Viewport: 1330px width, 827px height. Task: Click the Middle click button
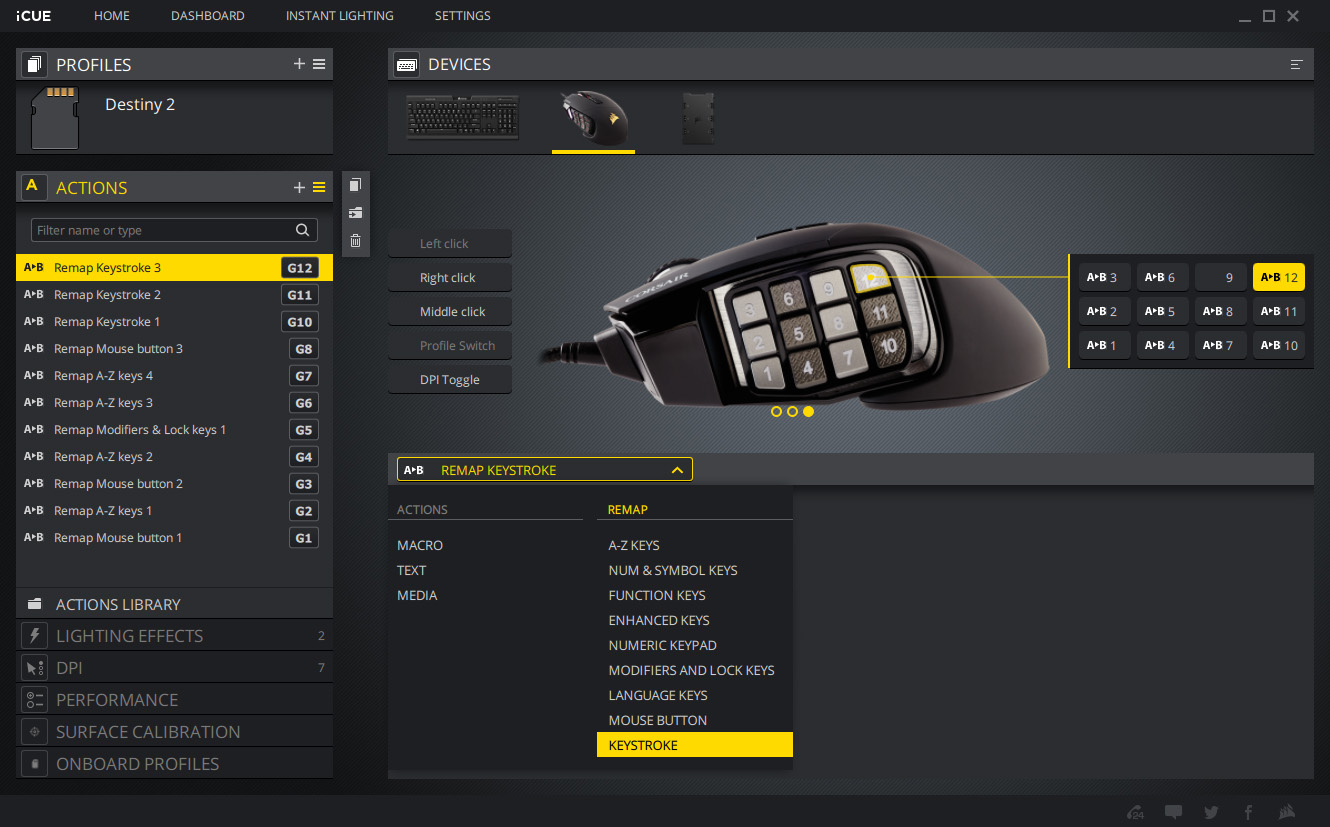click(450, 312)
